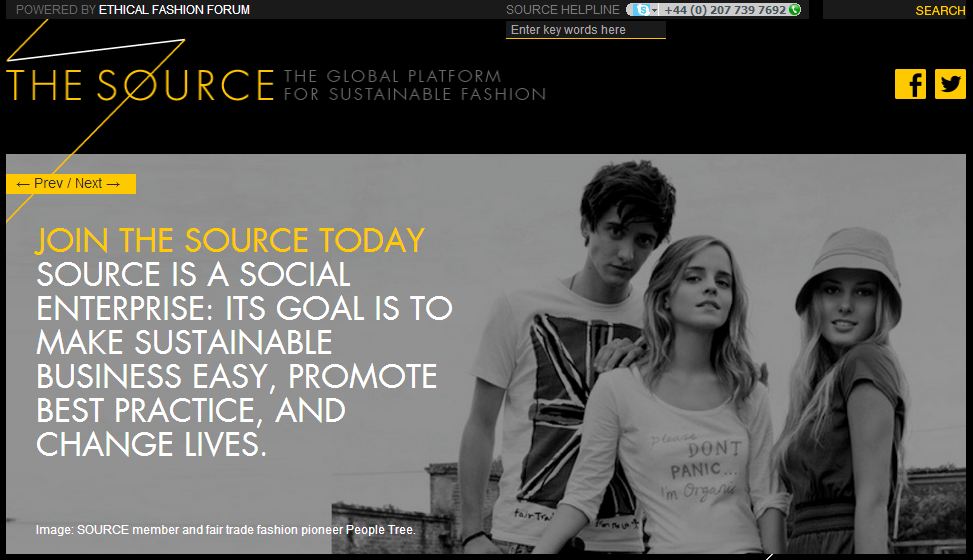Focus the 'Enter key words here' search field
Image resolution: width=973 pixels, height=560 pixels.
tap(586, 30)
